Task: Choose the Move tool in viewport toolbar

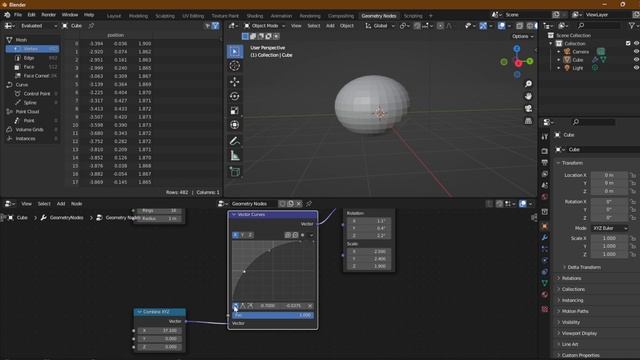Action: (x=235, y=82)
